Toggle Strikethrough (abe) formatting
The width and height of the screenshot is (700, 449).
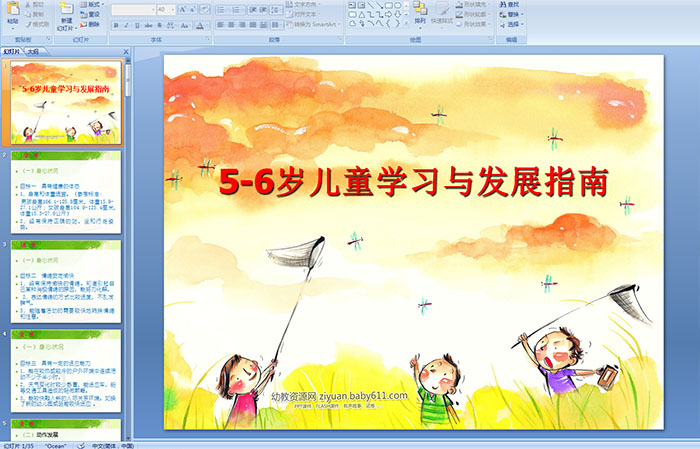pos(148,25)
